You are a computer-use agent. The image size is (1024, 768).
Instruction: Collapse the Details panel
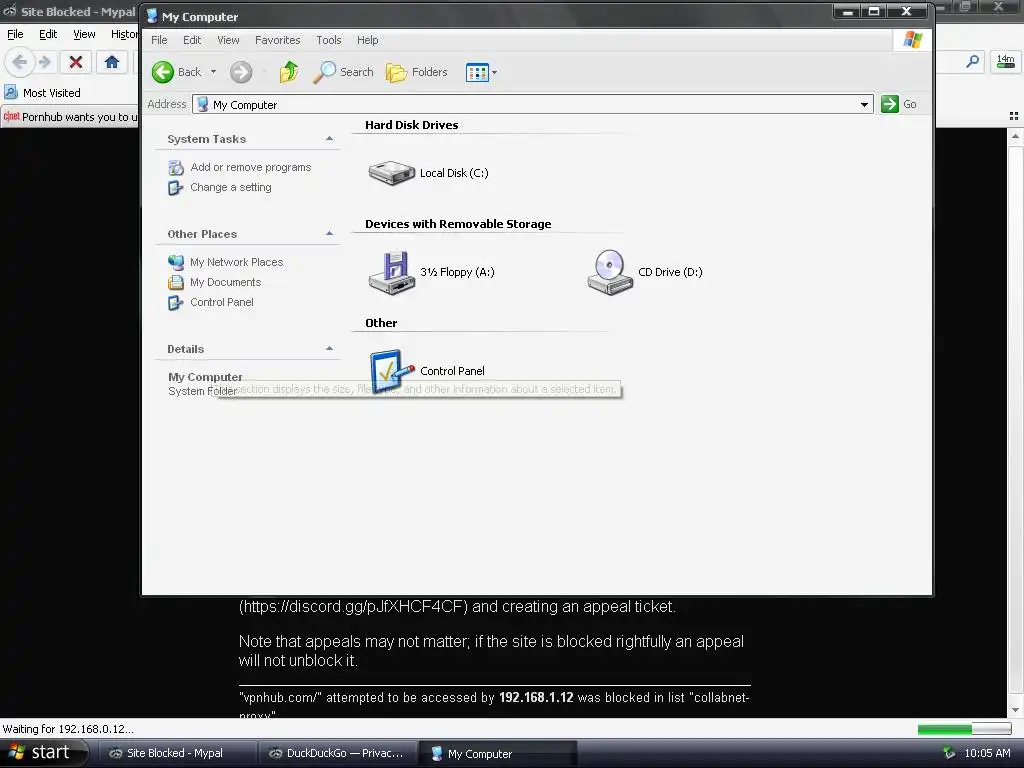[x=329, y=348]
